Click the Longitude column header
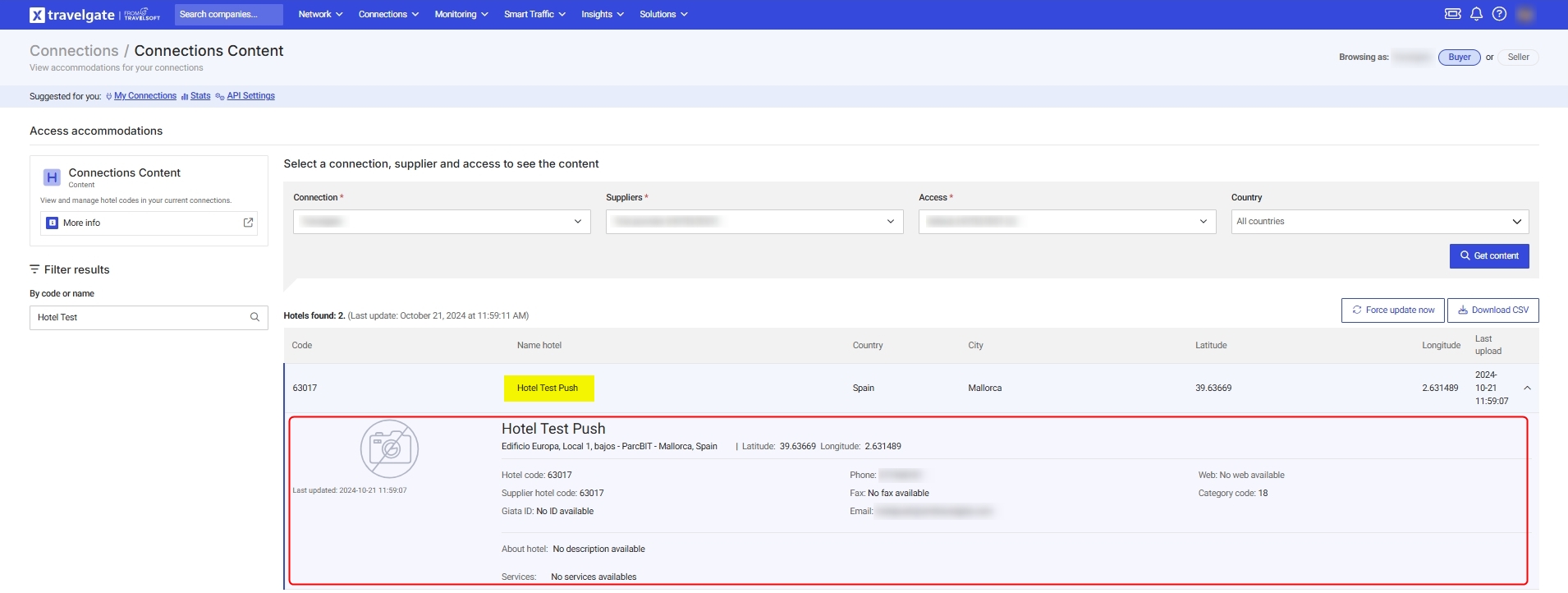 coord(1441,346)
